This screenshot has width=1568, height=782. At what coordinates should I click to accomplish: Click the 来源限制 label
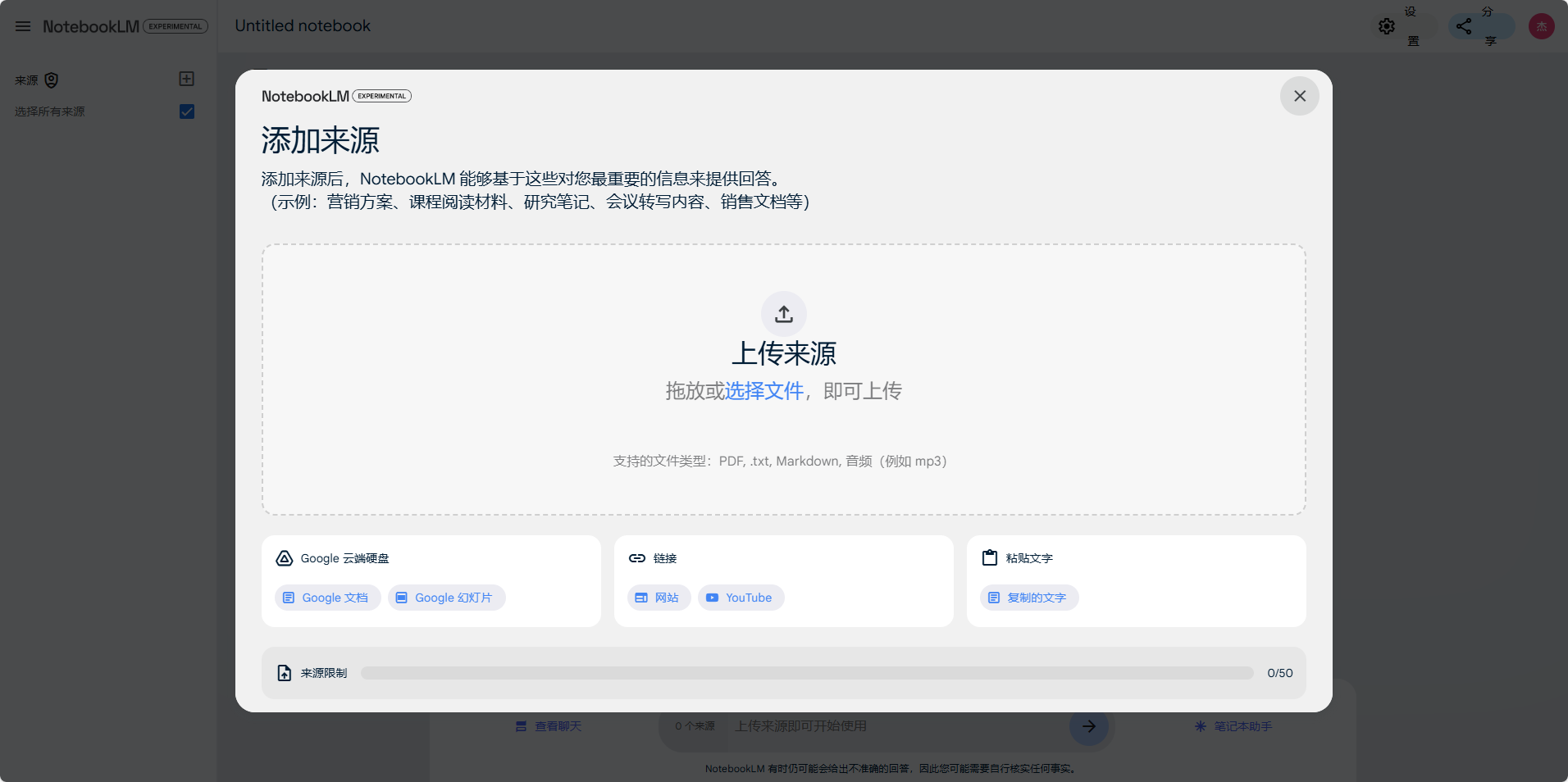[x=324, y=673]
